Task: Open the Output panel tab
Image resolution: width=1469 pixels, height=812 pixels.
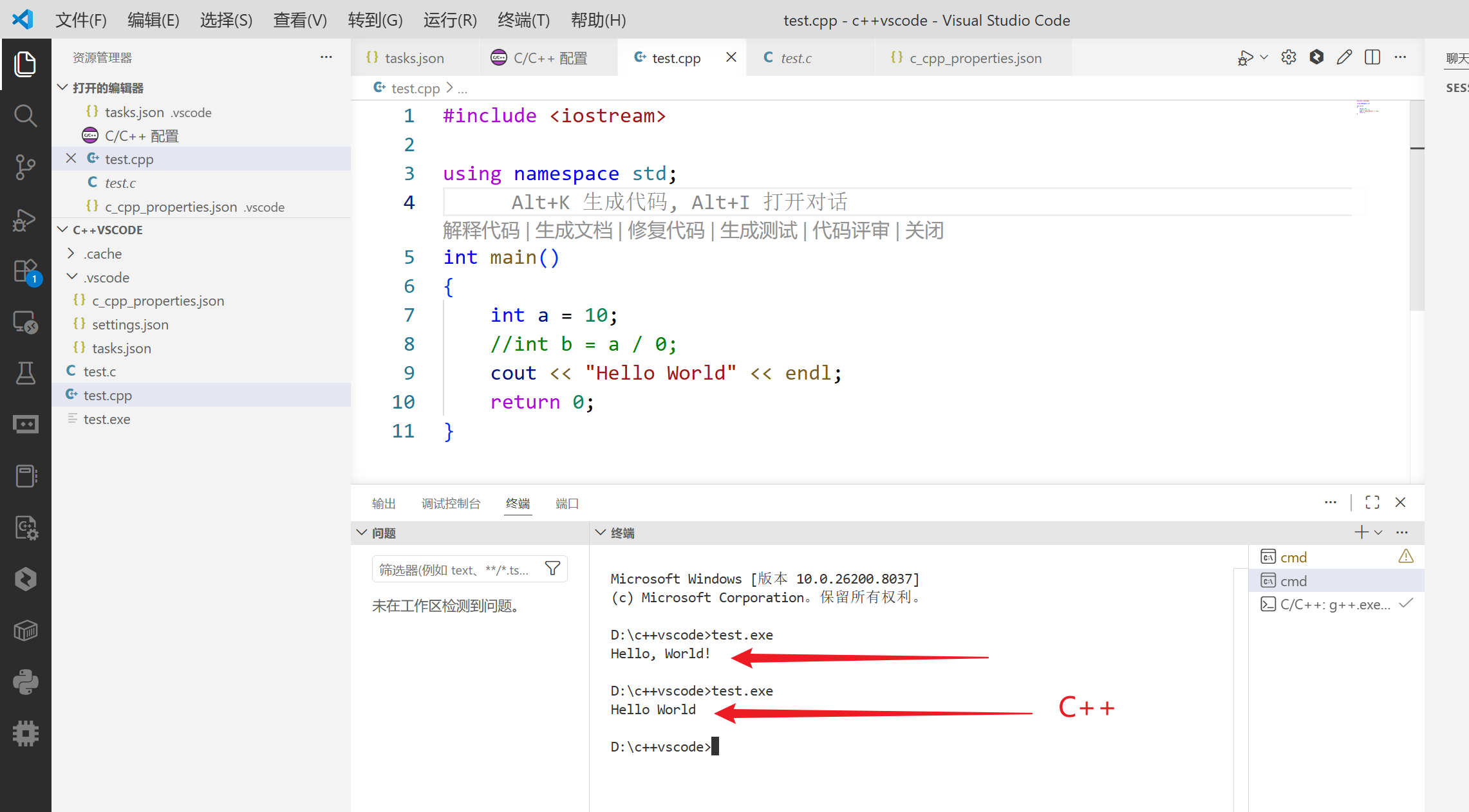Action: [x=384, y=503]
